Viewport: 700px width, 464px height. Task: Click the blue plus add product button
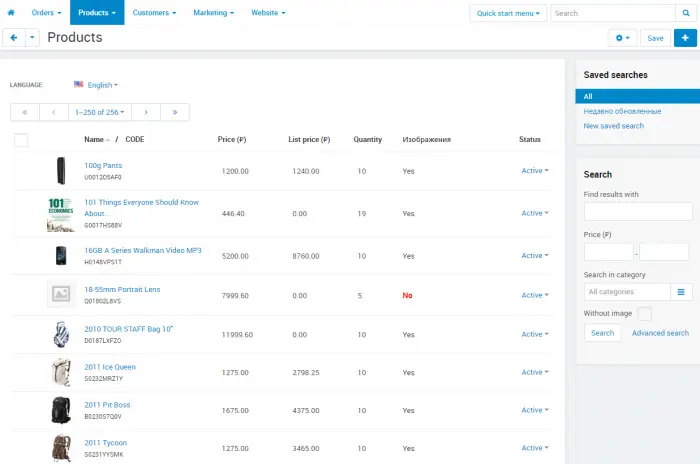(685, 37)
